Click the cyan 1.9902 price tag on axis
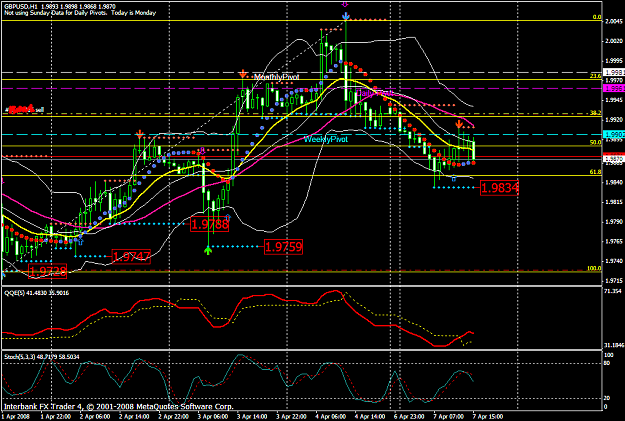This screenshot has height=421, width=625. click(x=614, y=134)
